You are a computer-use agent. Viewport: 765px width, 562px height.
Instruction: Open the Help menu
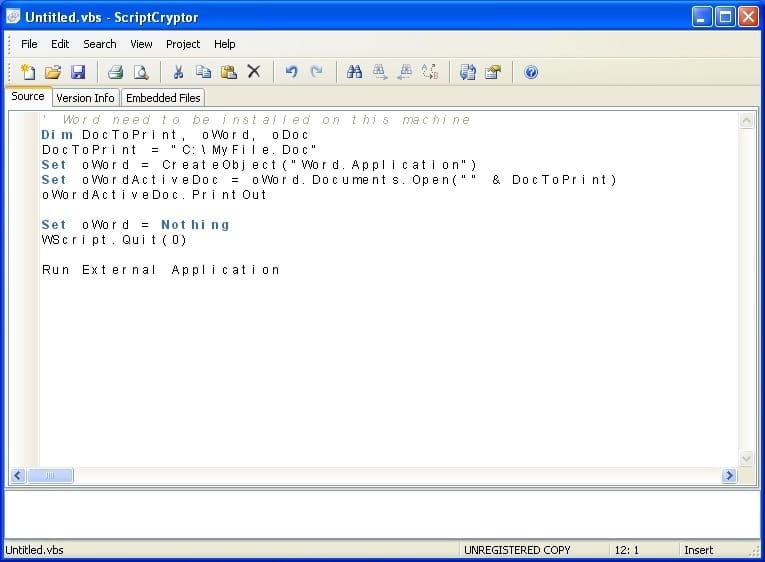[x=224, y=44]
